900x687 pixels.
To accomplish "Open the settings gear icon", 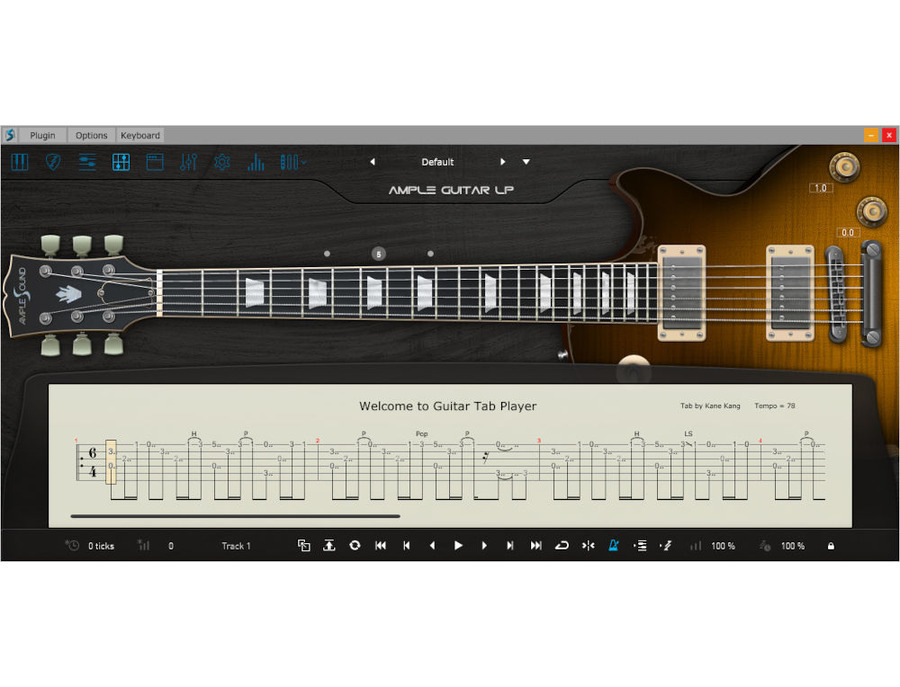I will tap(222, 162).
